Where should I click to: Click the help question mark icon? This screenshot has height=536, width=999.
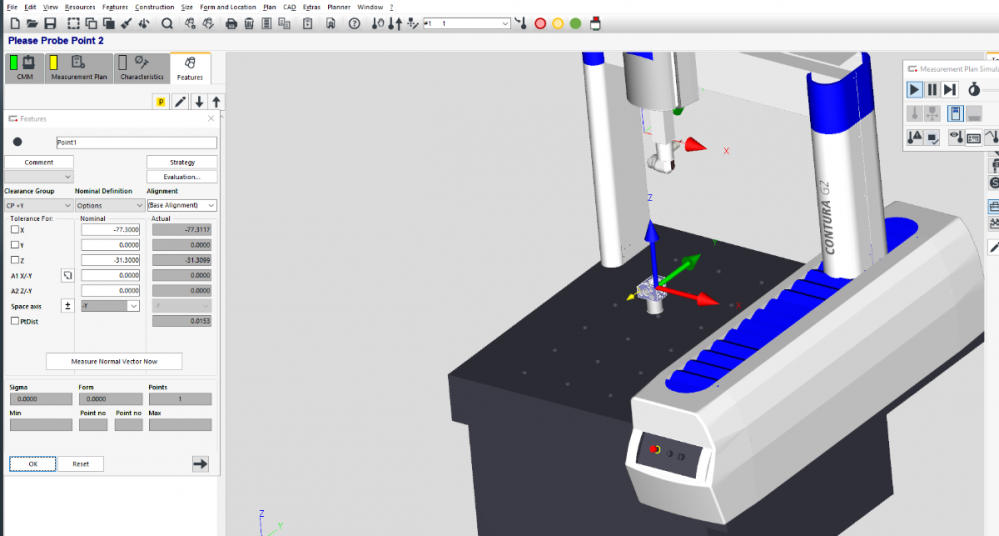[354, 23]
